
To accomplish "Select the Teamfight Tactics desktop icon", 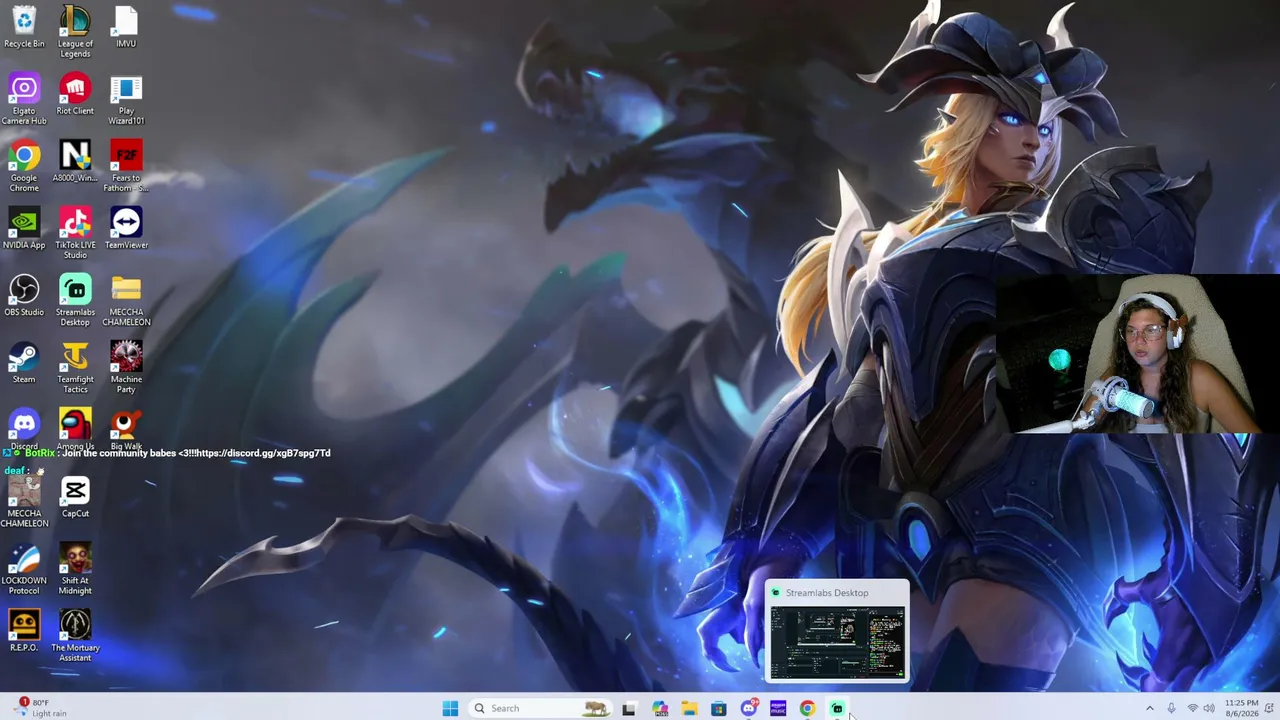I will click(x=75, y=368).
